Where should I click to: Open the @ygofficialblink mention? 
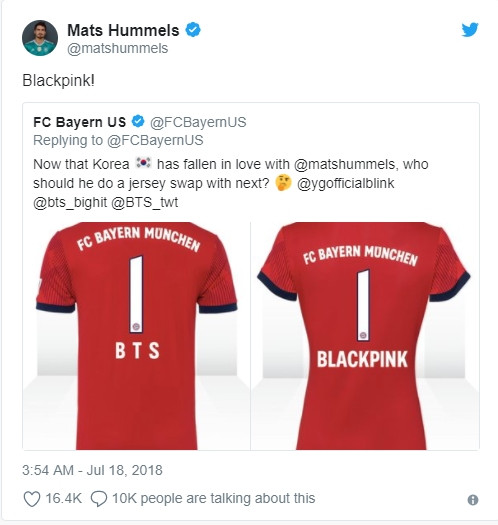(345, 183)
